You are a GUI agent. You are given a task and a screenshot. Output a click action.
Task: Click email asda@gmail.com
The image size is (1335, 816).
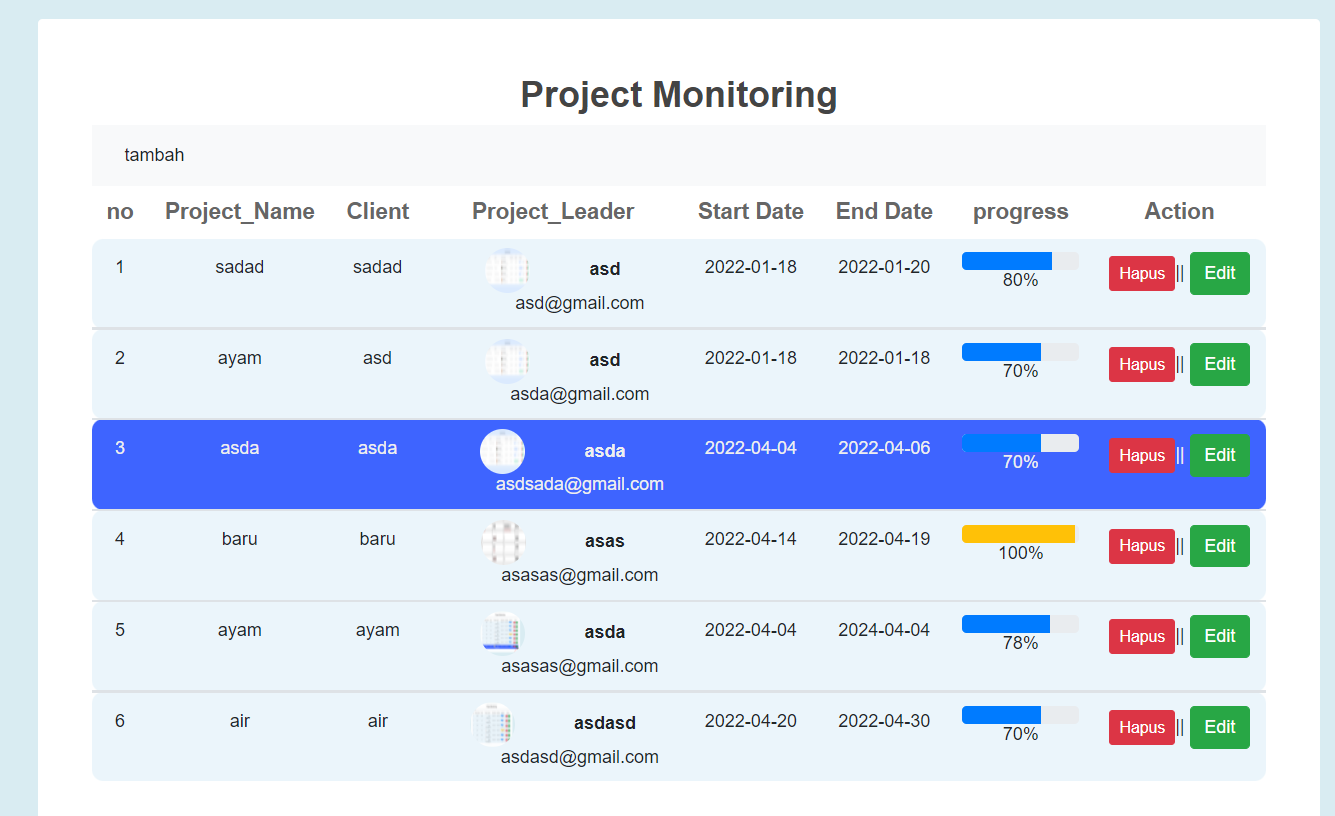(x=580, y=394)
